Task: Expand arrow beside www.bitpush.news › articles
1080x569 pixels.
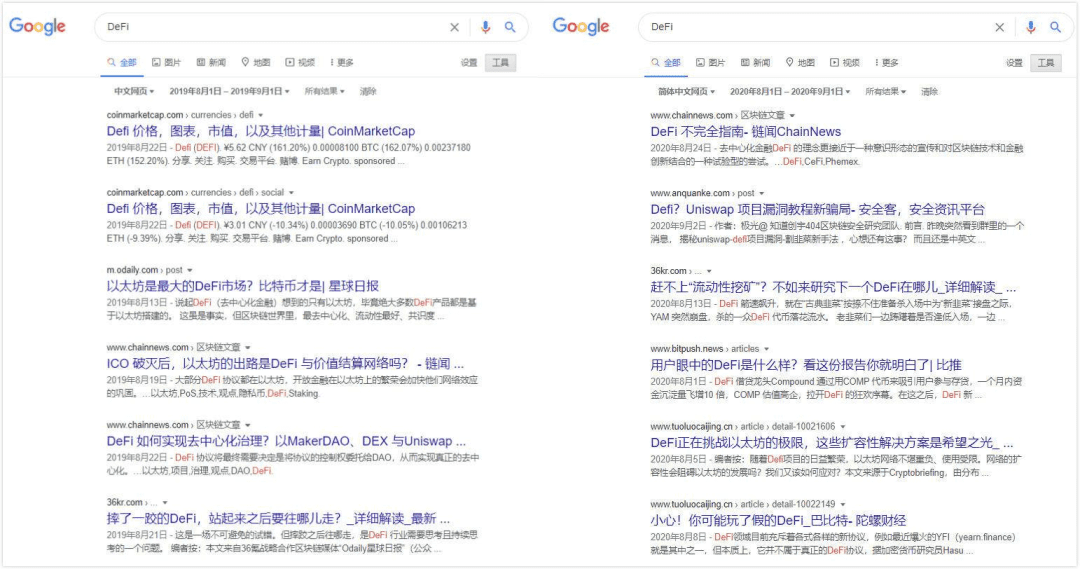Action: tap(767, 349)
